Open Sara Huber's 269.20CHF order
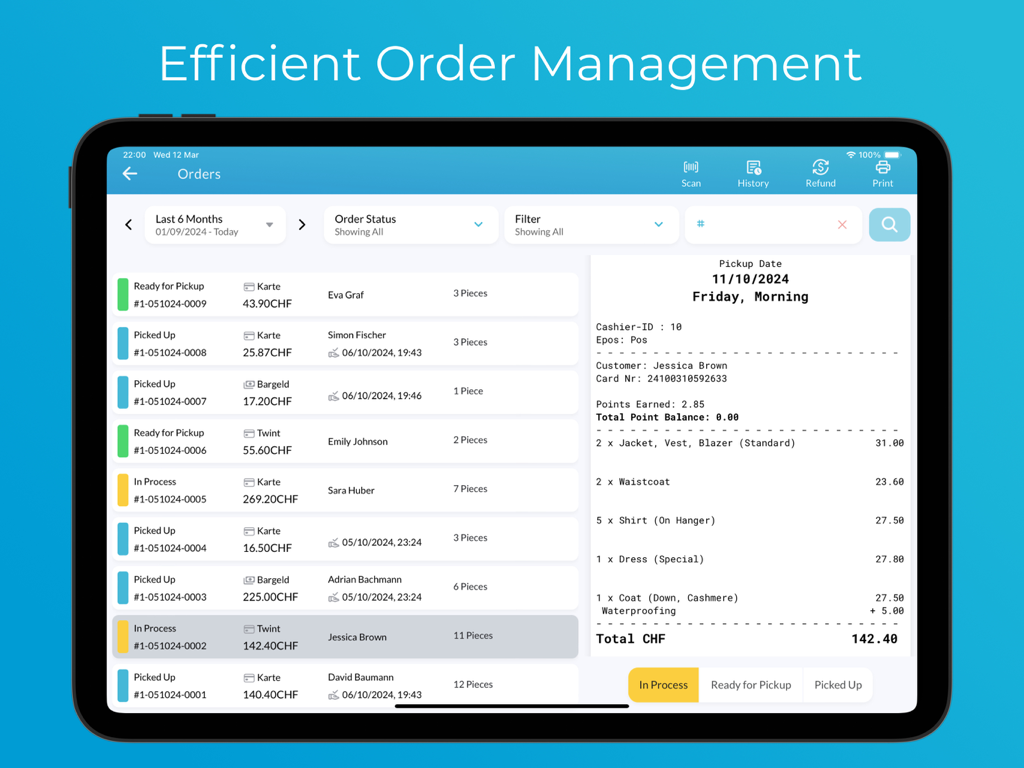This screenshot has height=768, width=1024. click(x=345, y=490)
